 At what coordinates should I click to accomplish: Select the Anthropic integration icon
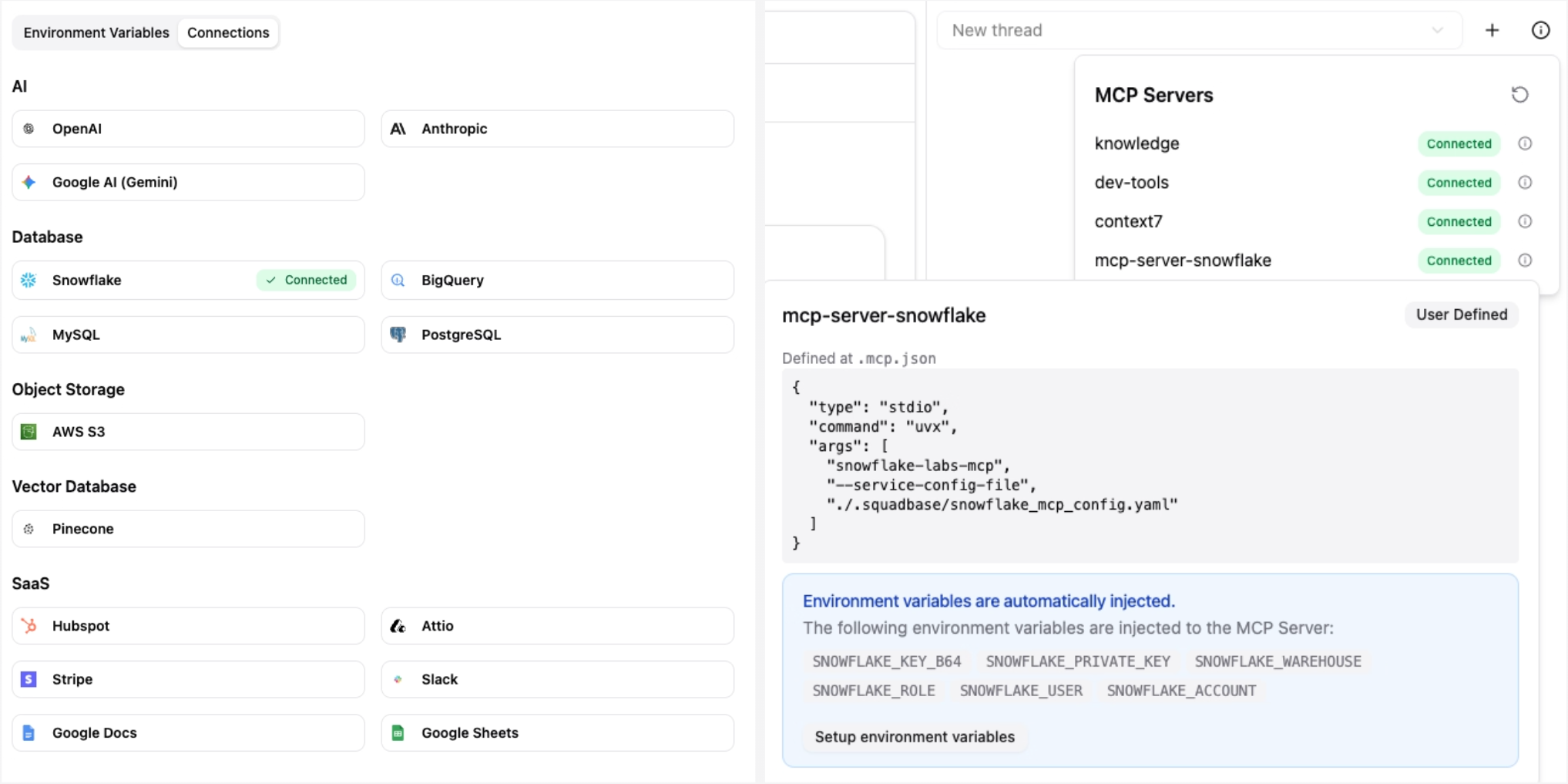(x=398, y=129)
